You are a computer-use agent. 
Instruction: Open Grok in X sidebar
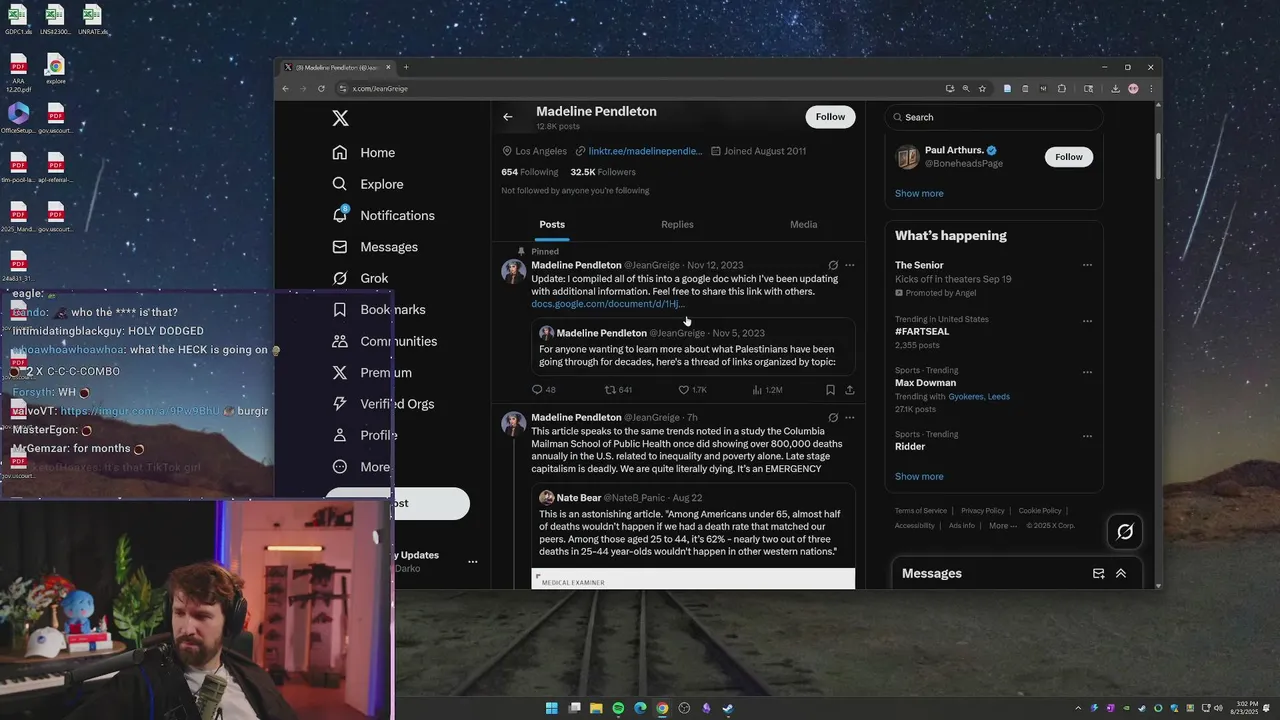(x=360, y=278)
